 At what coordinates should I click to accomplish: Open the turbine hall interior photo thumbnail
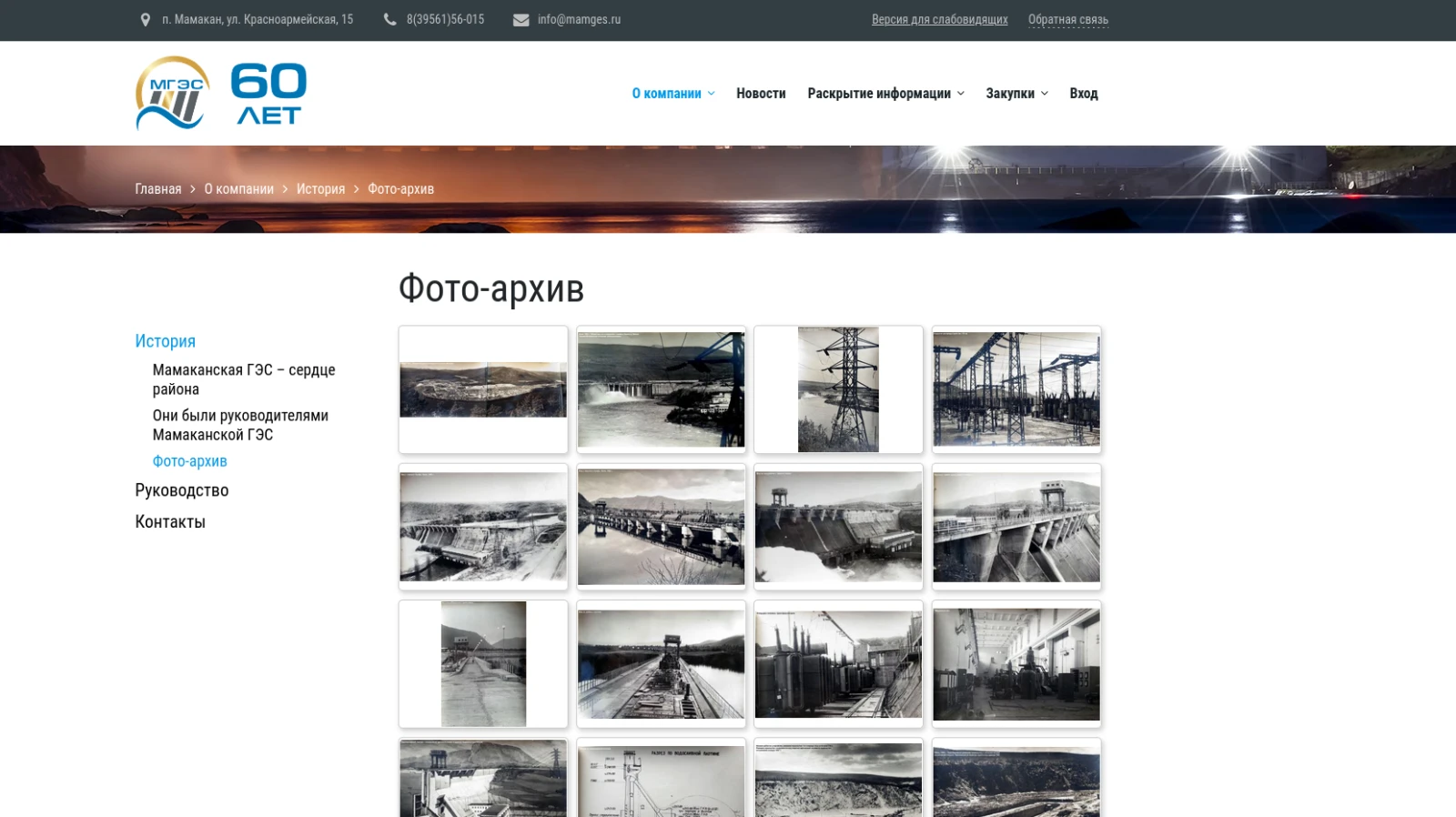tap(1016, 664)
